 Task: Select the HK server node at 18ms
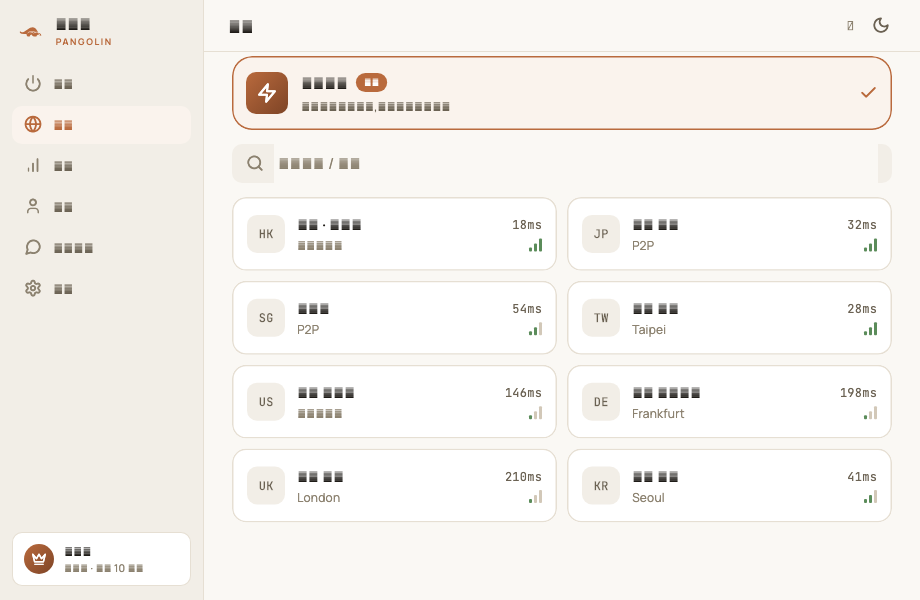394,234
